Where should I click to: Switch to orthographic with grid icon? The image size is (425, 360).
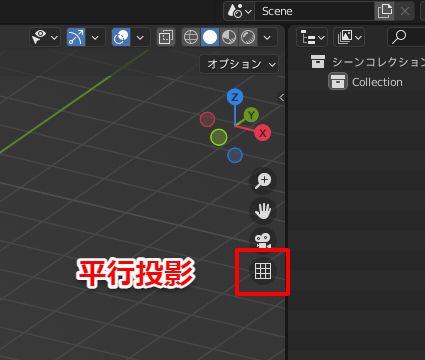263,271
